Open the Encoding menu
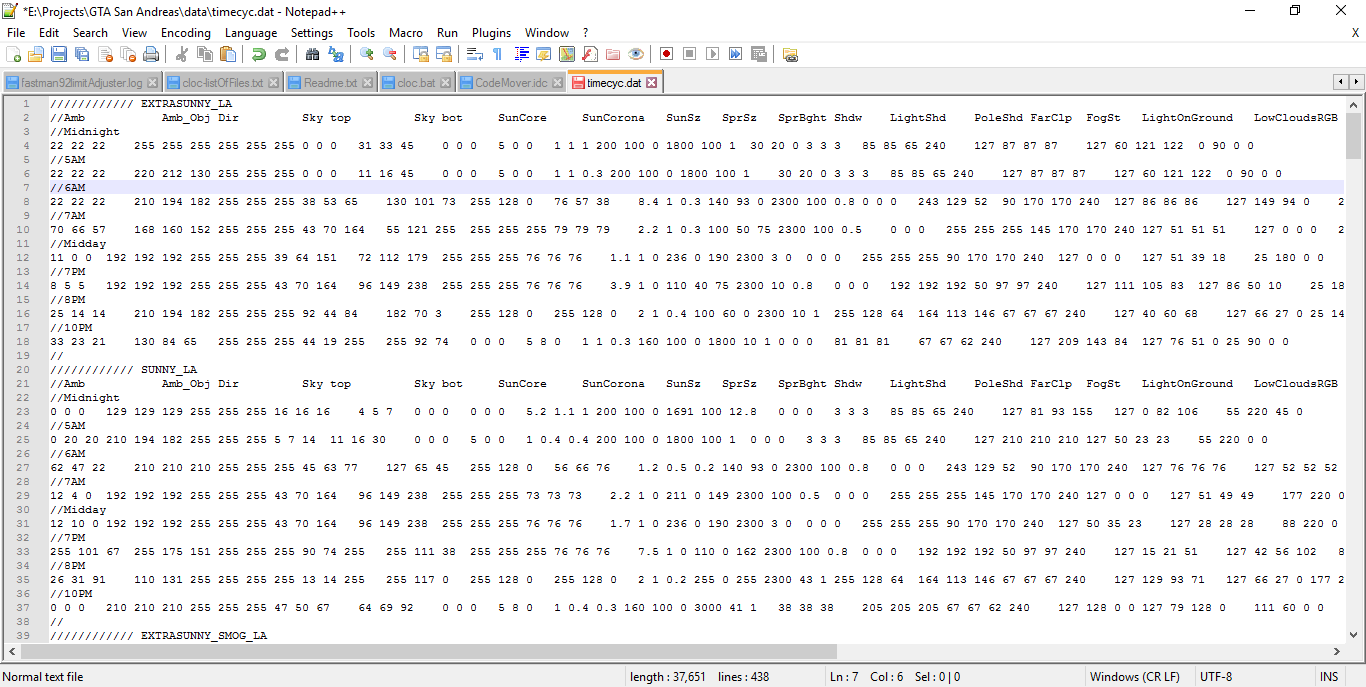This screenshot has width=1366, height=687. (x=186, y=33)
